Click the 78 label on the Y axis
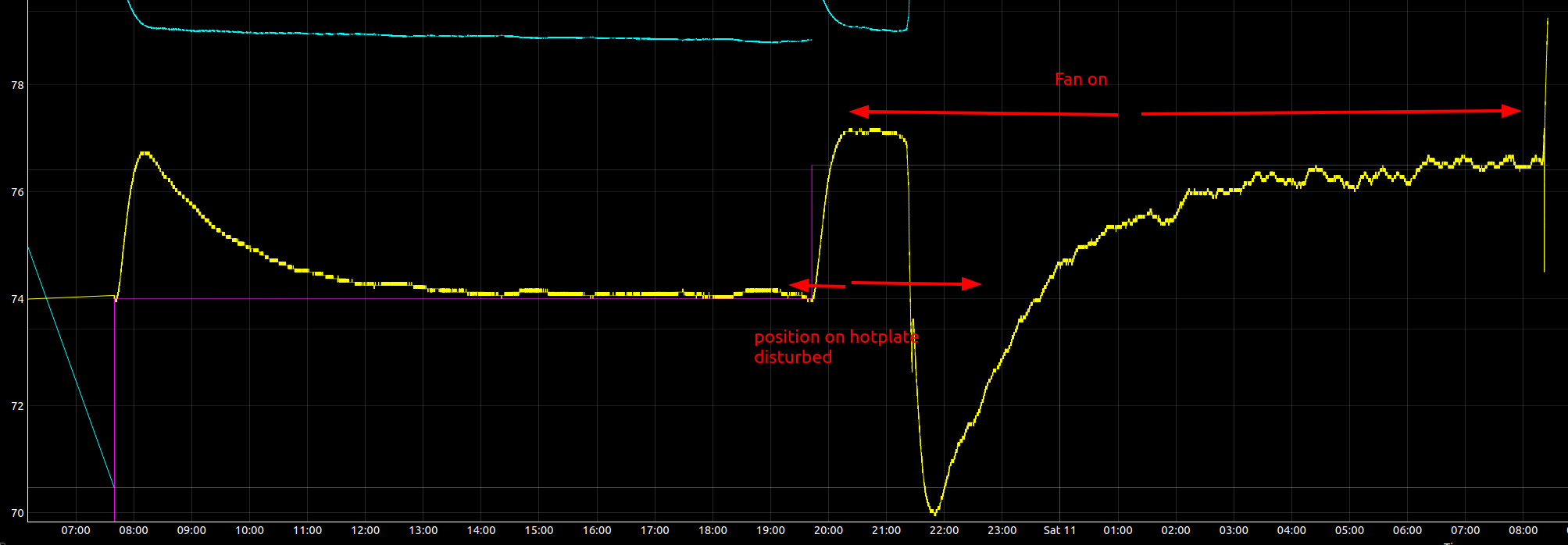The image size is (1568, 545). (x=16, y=85)
